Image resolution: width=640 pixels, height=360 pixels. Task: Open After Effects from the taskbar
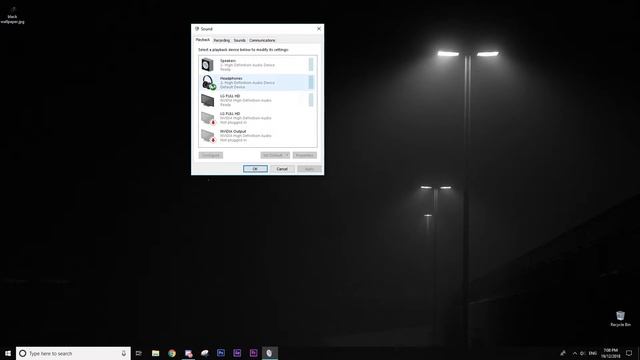pos(237,353)
